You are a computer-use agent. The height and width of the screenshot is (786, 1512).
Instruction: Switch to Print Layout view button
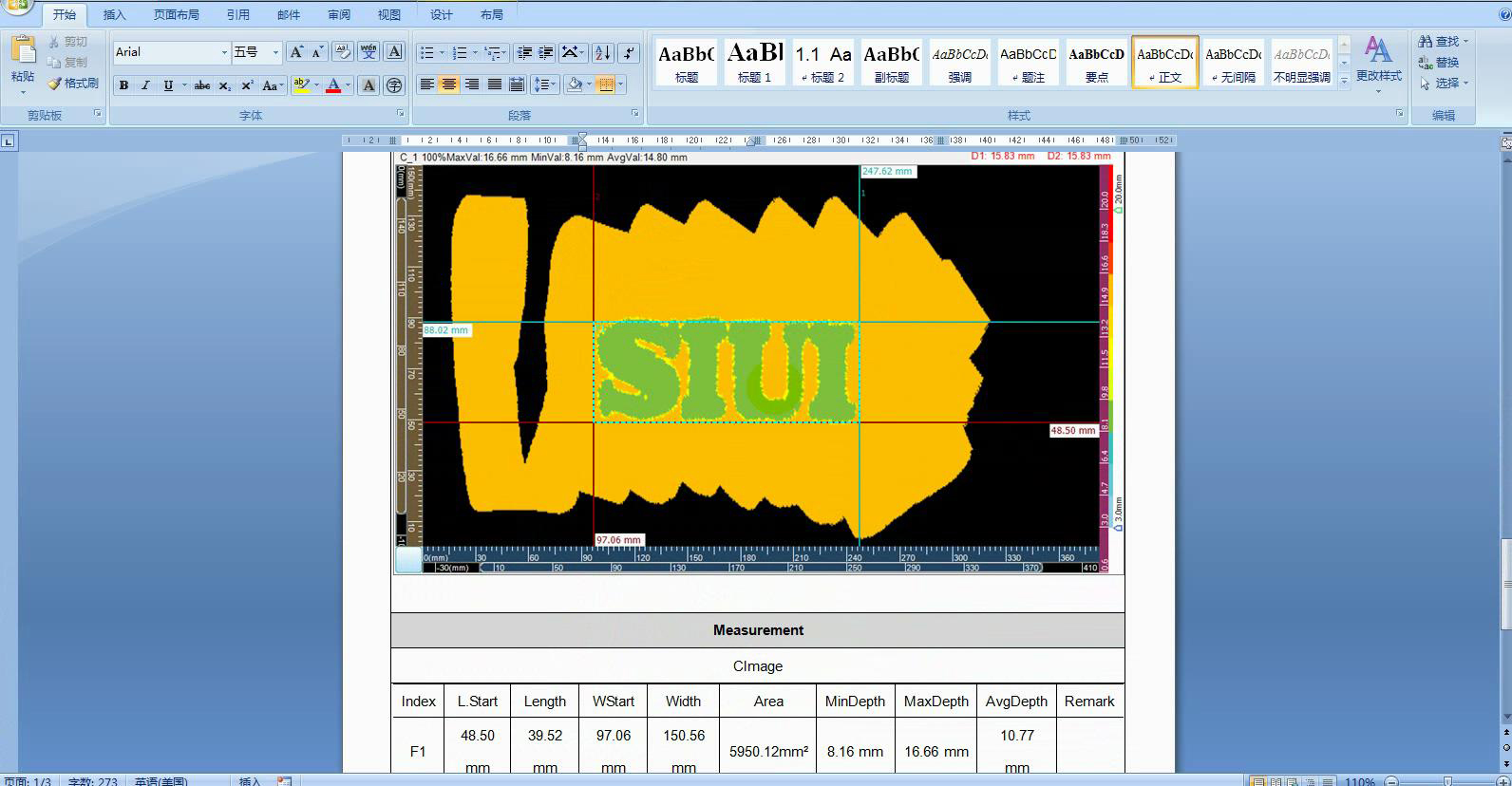pyautogui.click(x=1258, y=781)
